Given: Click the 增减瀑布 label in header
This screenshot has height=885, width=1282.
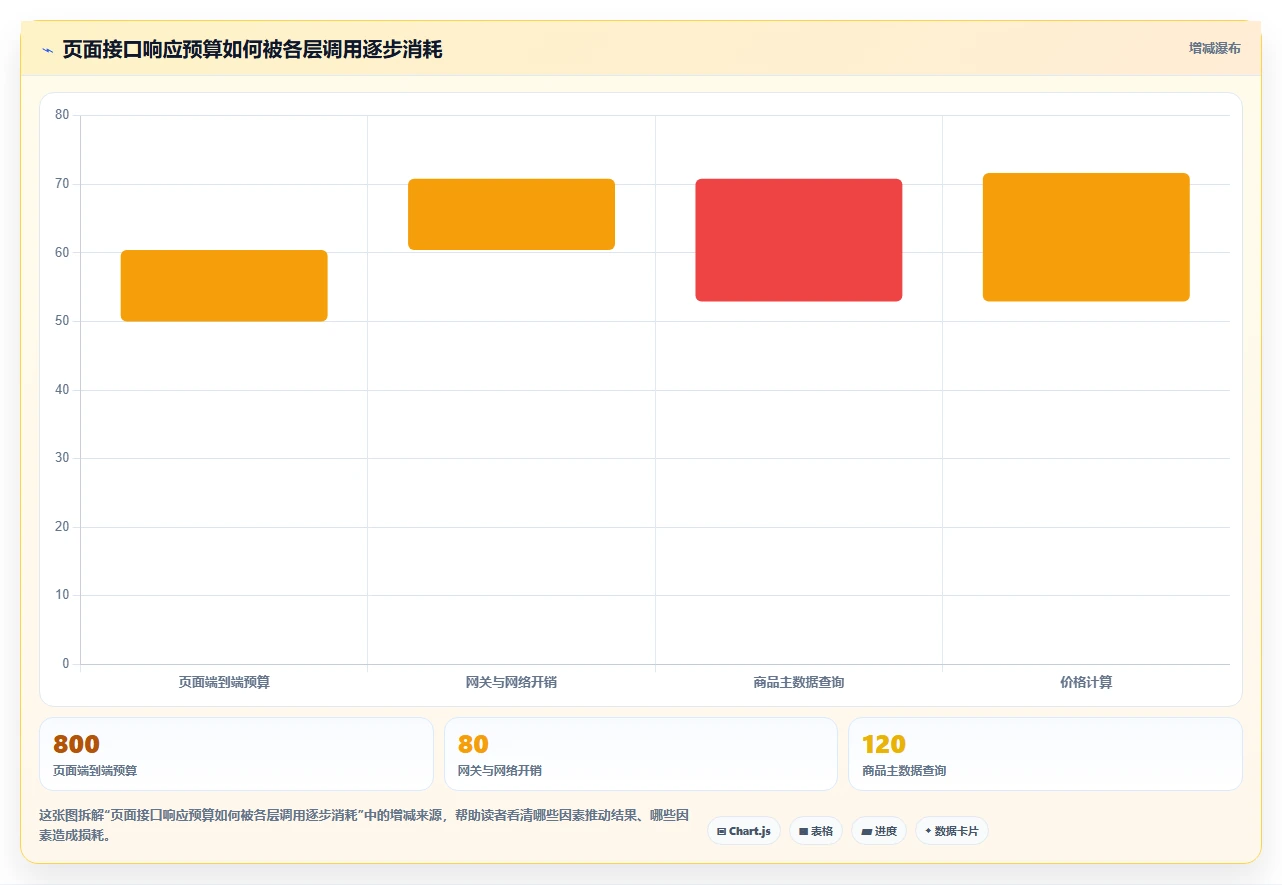Looking at the screenshot, I should coord(1215,48).
